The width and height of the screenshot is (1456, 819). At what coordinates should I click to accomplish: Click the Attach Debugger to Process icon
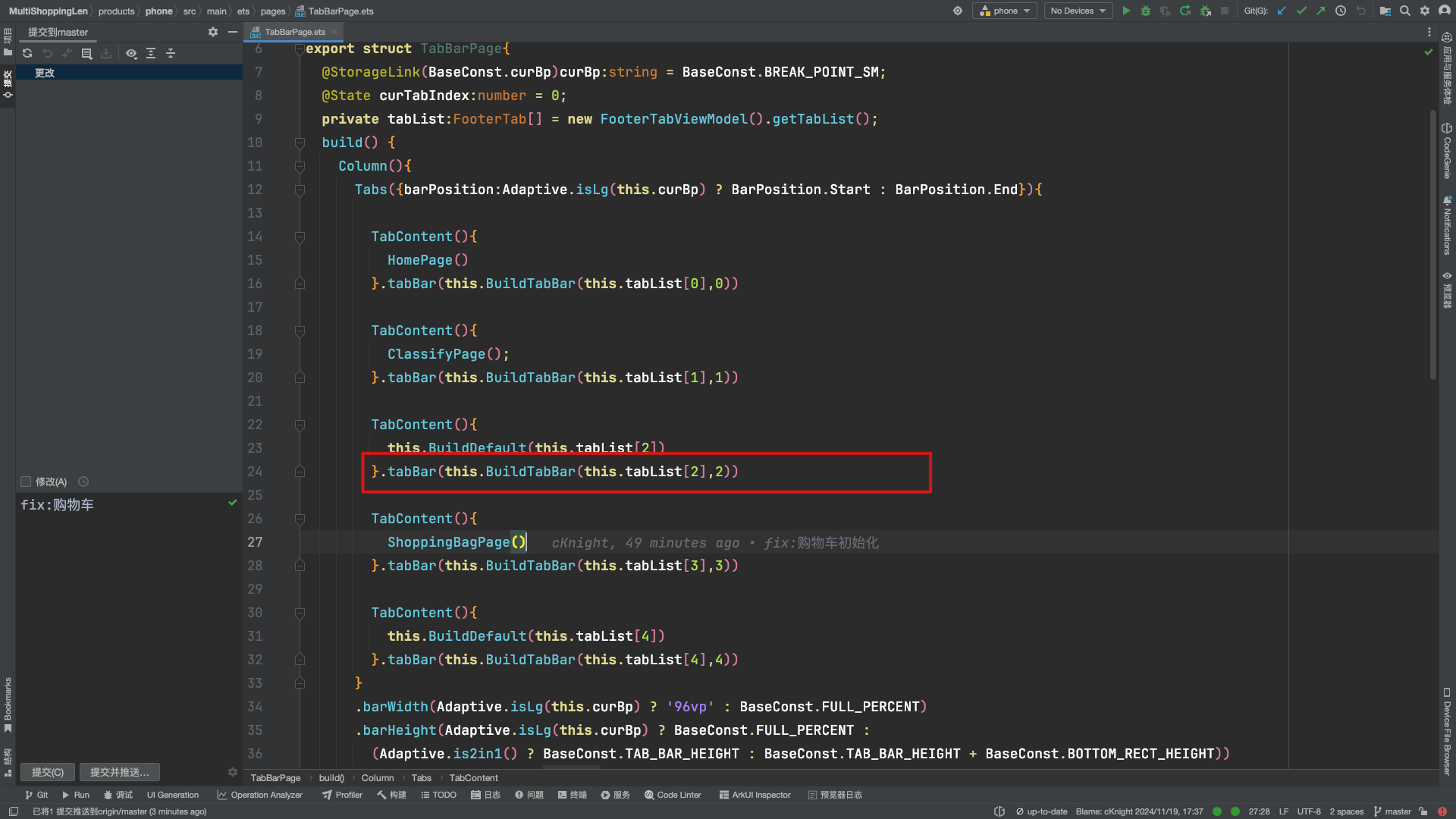[1205, 11]
